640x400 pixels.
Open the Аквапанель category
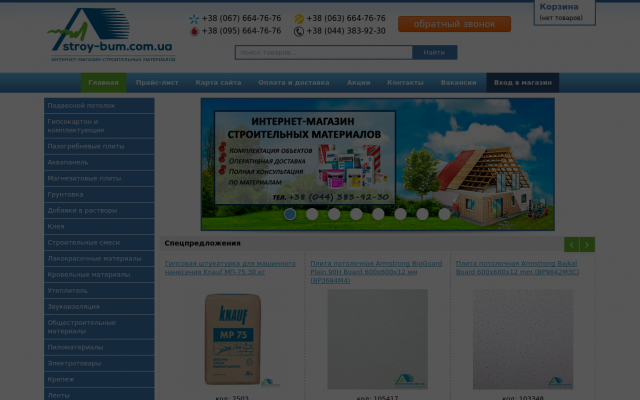pos(99,162)
